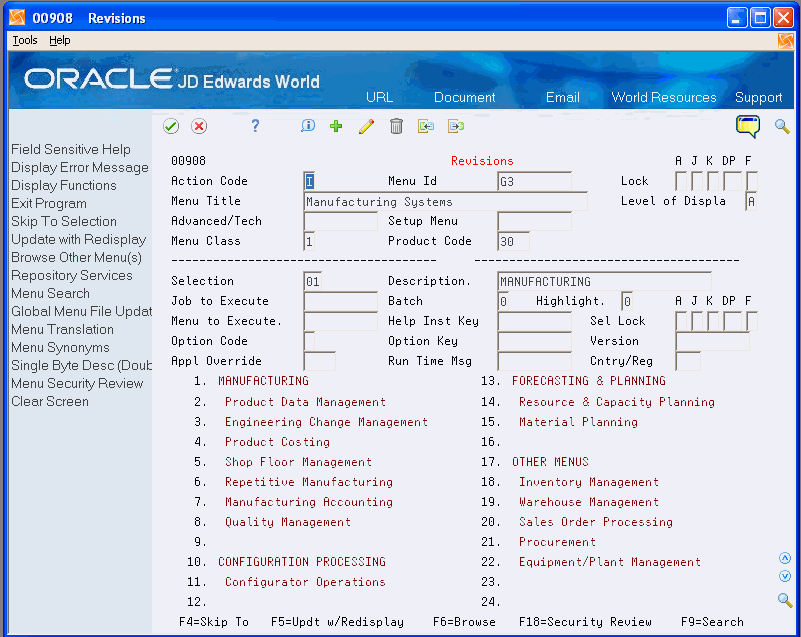Click the Menu Title field
Screen dimensions: 801x637
[x=445, y=201]
